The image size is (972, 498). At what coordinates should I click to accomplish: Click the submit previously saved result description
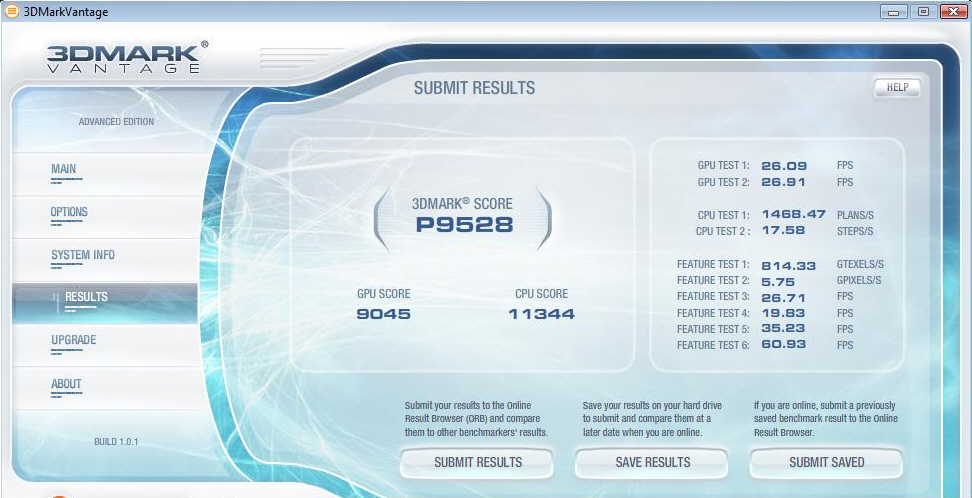[x=826, y=419]
